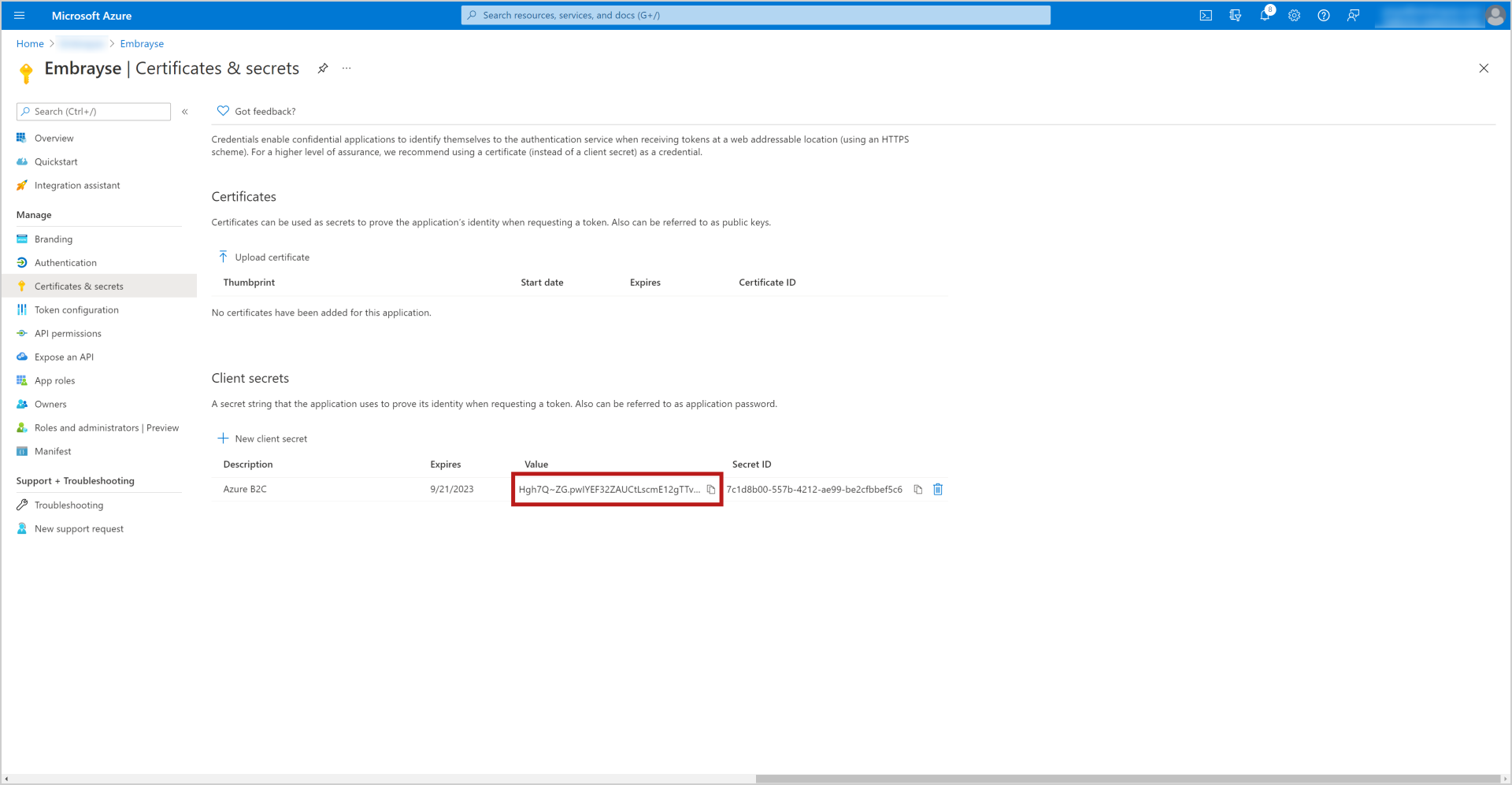Open the more options ellipsis by title
Screen dimensions: 1512x785
tap(346, 69)
